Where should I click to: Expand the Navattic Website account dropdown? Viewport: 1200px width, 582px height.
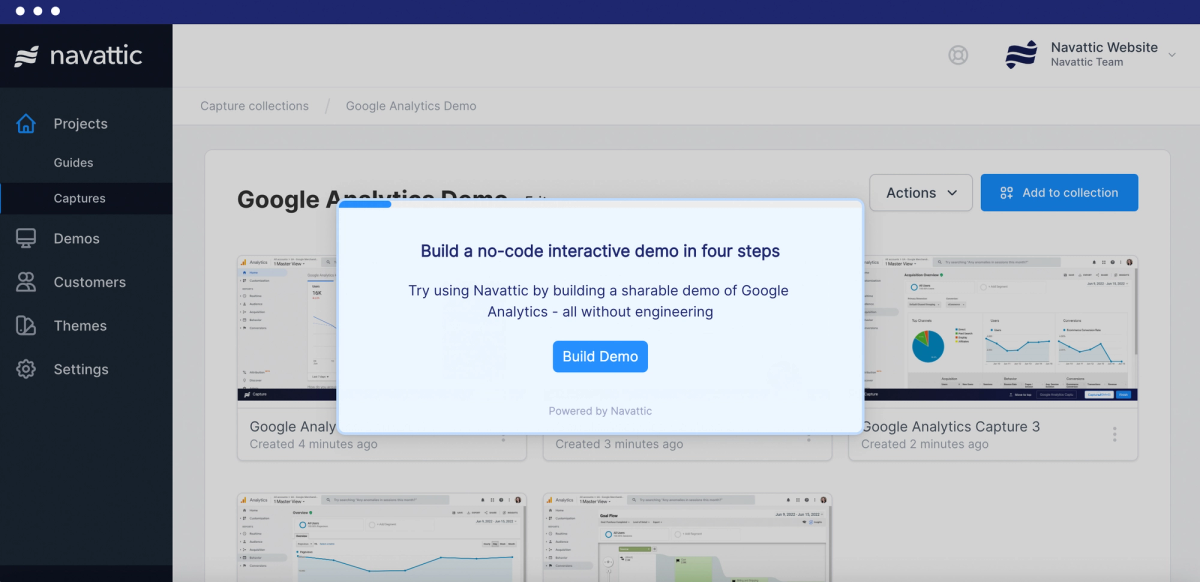1172,55
